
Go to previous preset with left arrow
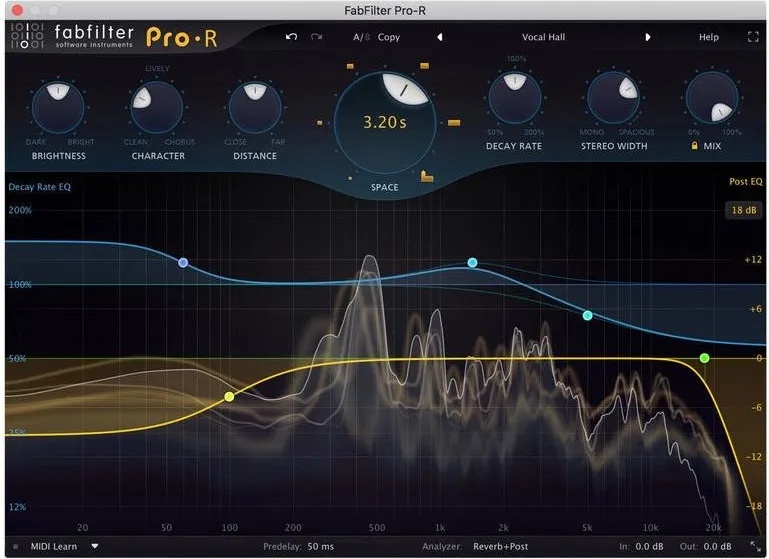tap(440, 37)
